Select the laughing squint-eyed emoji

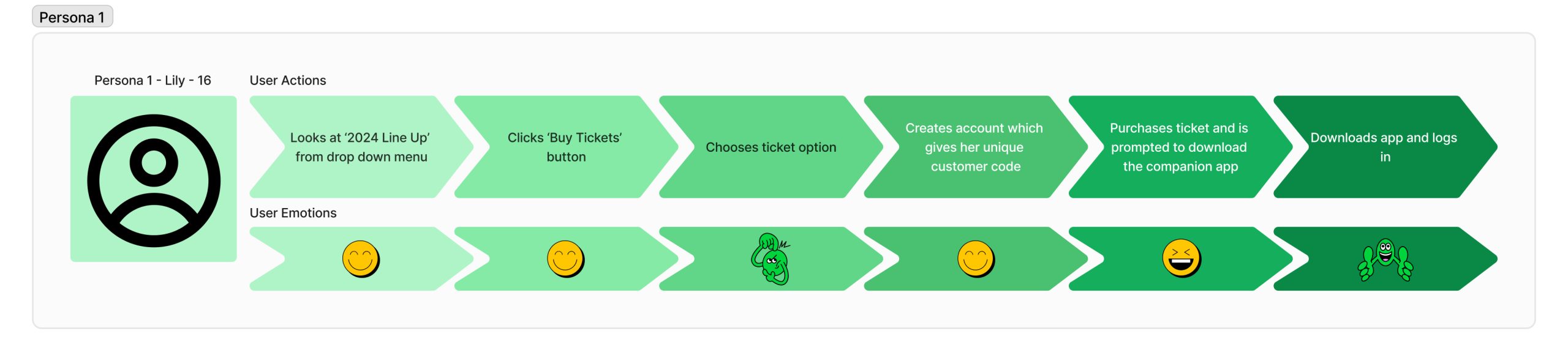click(x=1182, y=258)
